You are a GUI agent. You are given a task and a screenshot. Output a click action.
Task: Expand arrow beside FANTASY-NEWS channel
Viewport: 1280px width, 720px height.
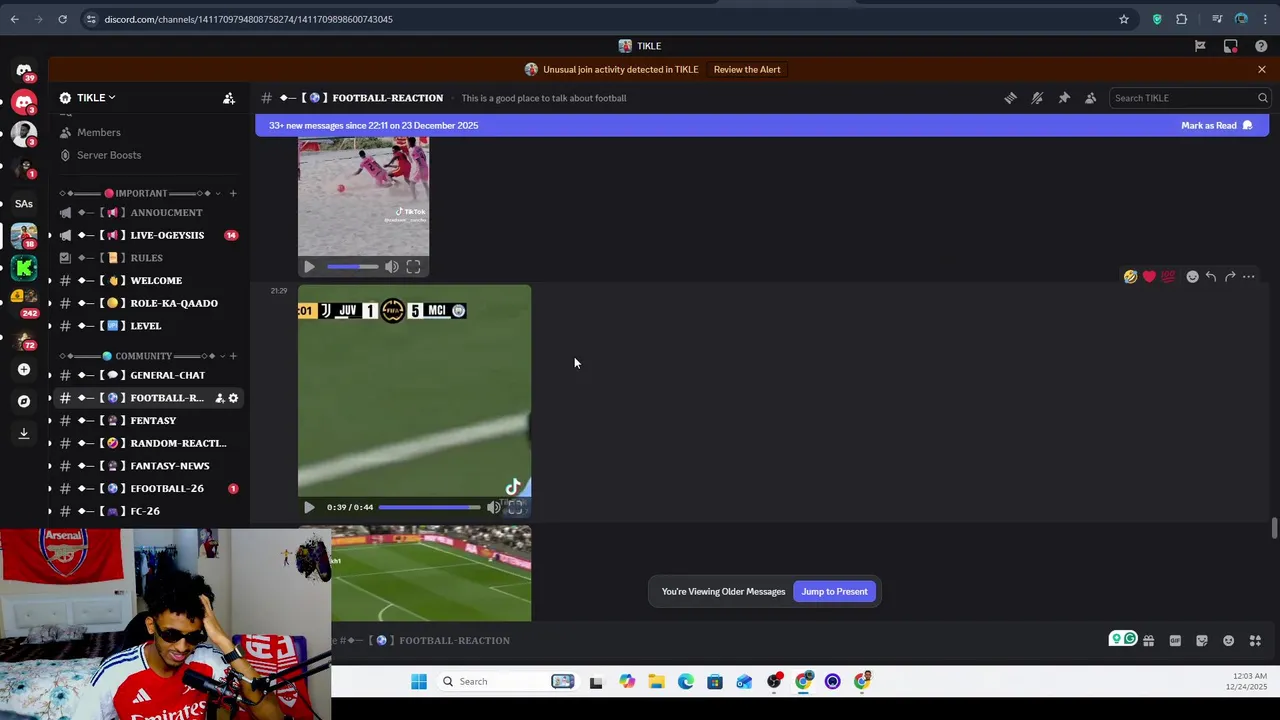50,466
